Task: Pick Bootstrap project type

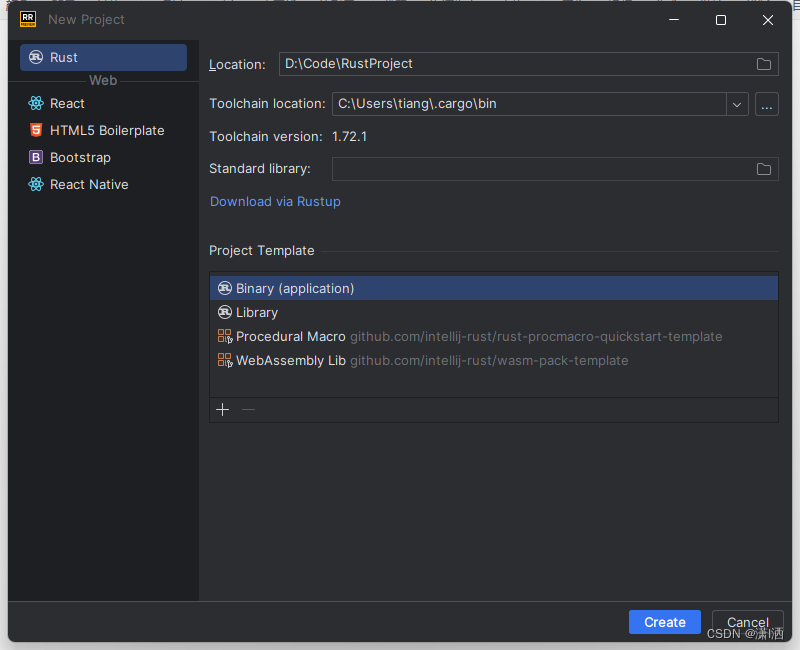Action: 103,158
